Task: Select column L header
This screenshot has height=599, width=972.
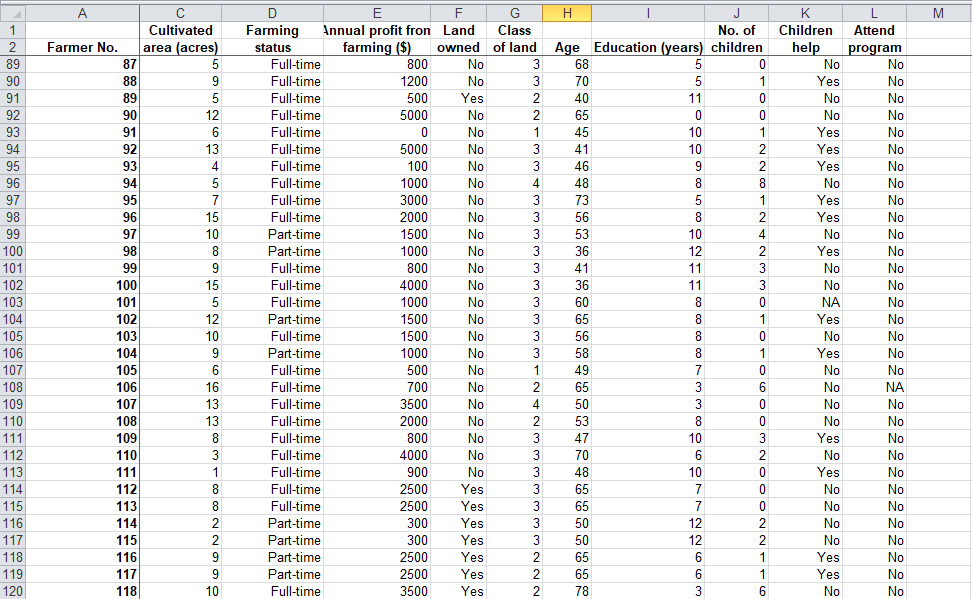Action: (x=874, y=13)
